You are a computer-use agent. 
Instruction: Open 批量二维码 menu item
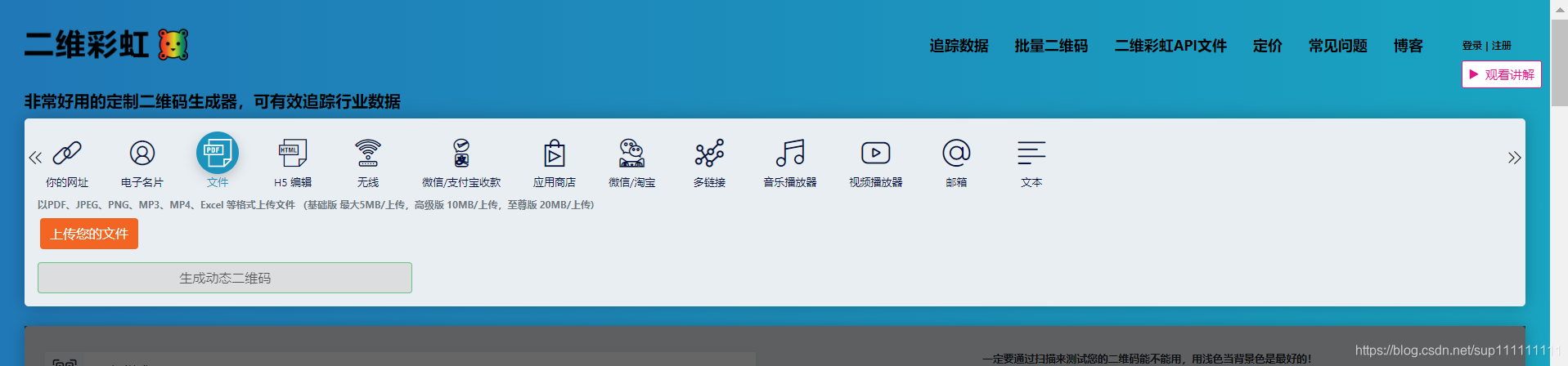pos(1051,46)
